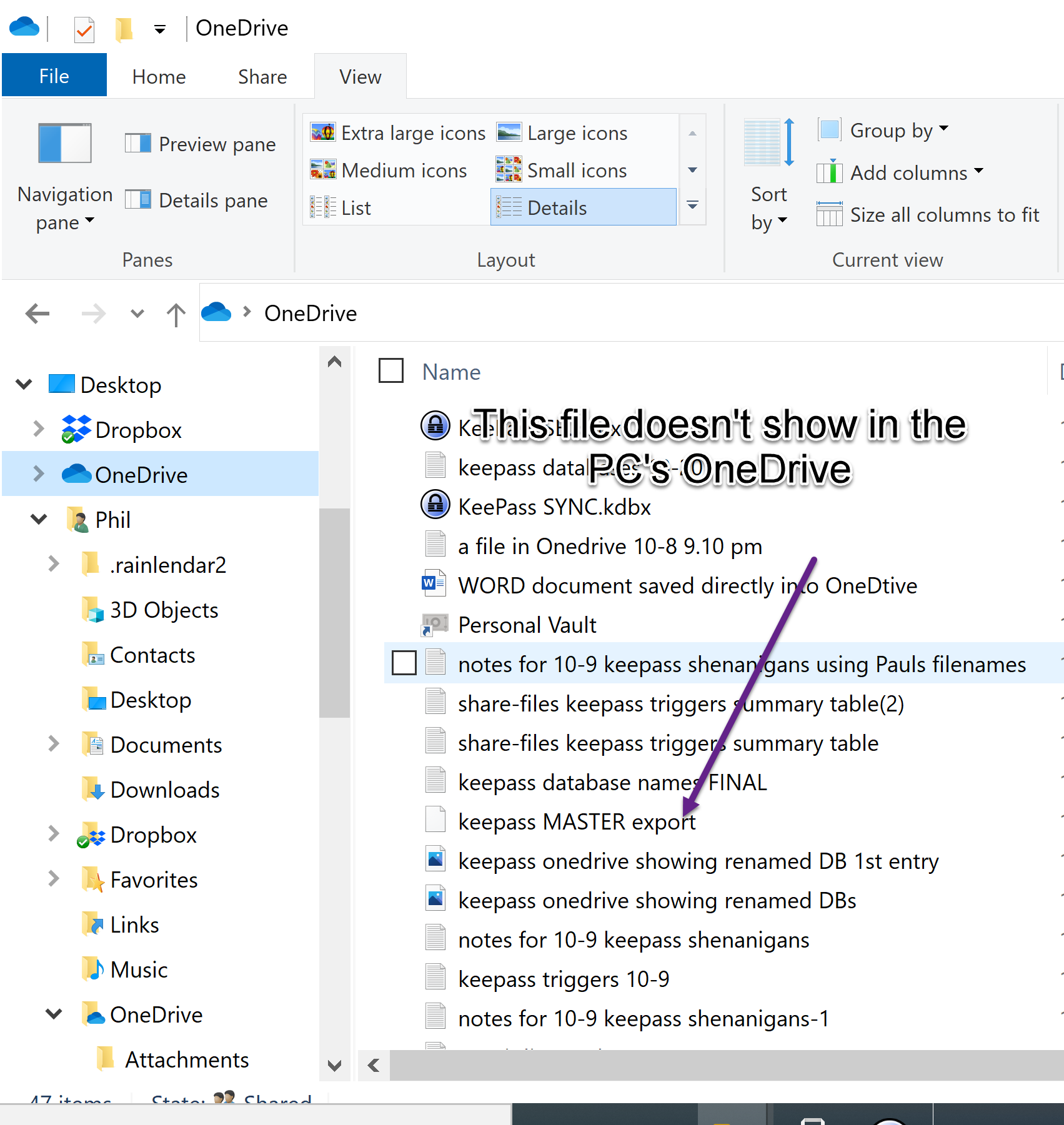Image resolution: width=1064 pixels, height=1125 pixels.
Task: Click the New folder quick access icon
Action: click(x=124, y=29)
